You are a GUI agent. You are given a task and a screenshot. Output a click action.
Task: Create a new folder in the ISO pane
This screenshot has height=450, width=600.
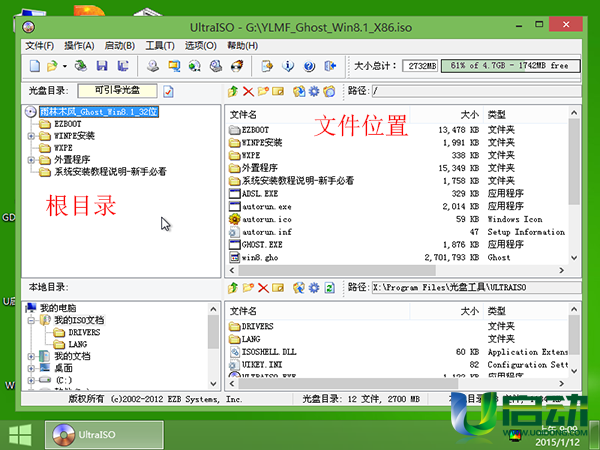[x=263, y=91]
